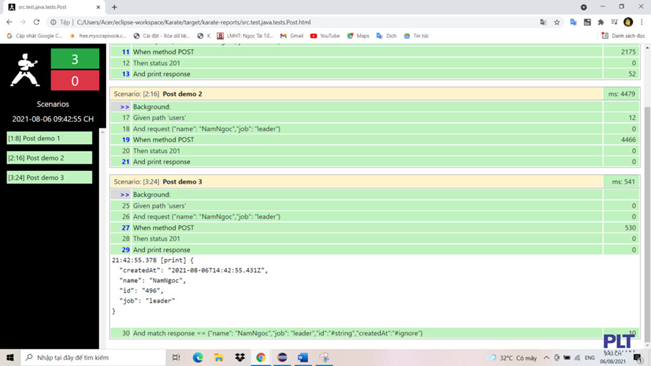Open Dropbox from the taskbar
This screenshot has width=651, height=366.
coord(240,357)
